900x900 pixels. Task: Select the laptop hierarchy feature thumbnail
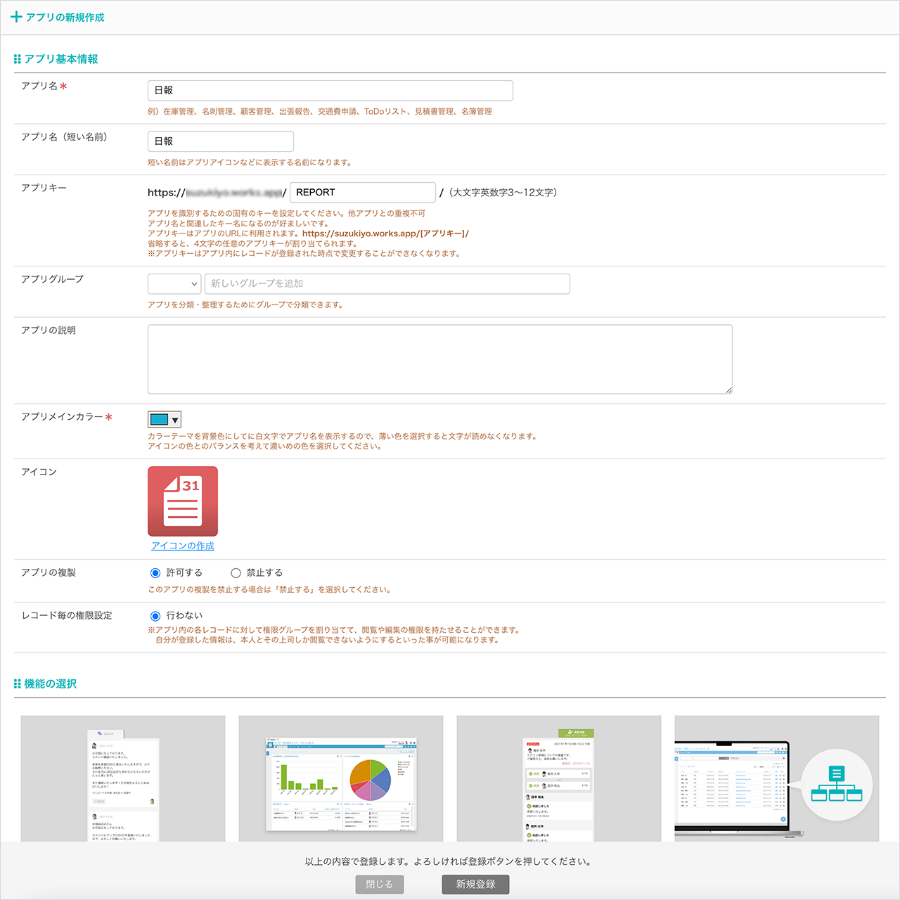click(777, 778)
